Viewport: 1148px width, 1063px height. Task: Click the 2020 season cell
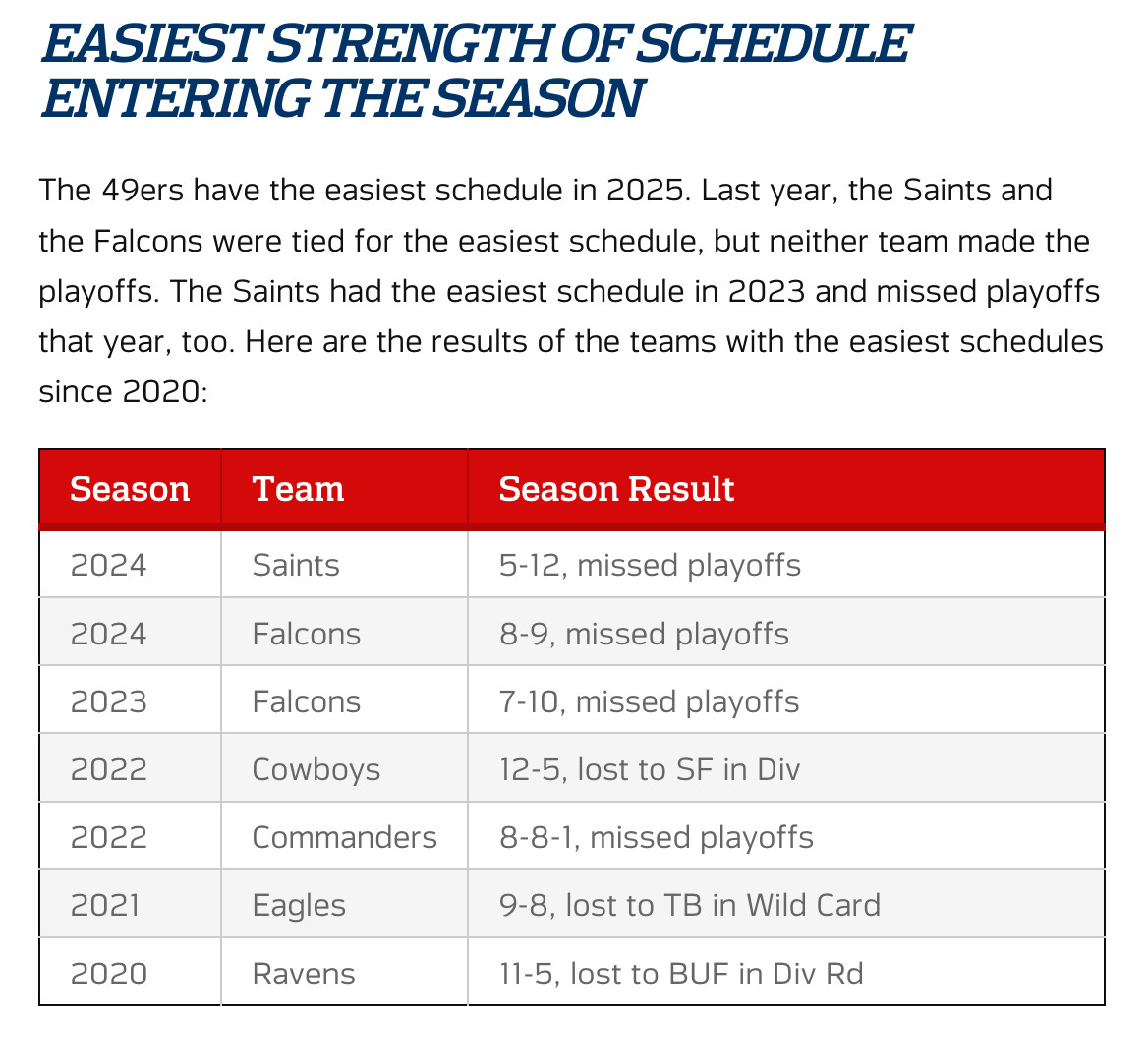pos(108,974)
